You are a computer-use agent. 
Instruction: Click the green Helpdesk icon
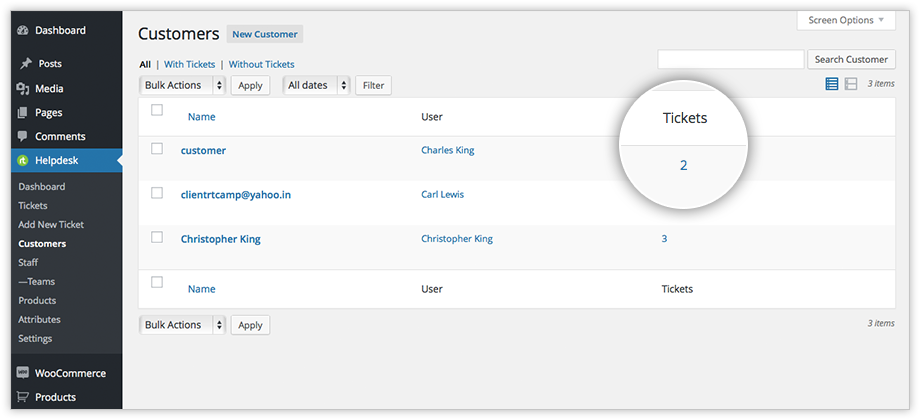(x=23, y=162)
